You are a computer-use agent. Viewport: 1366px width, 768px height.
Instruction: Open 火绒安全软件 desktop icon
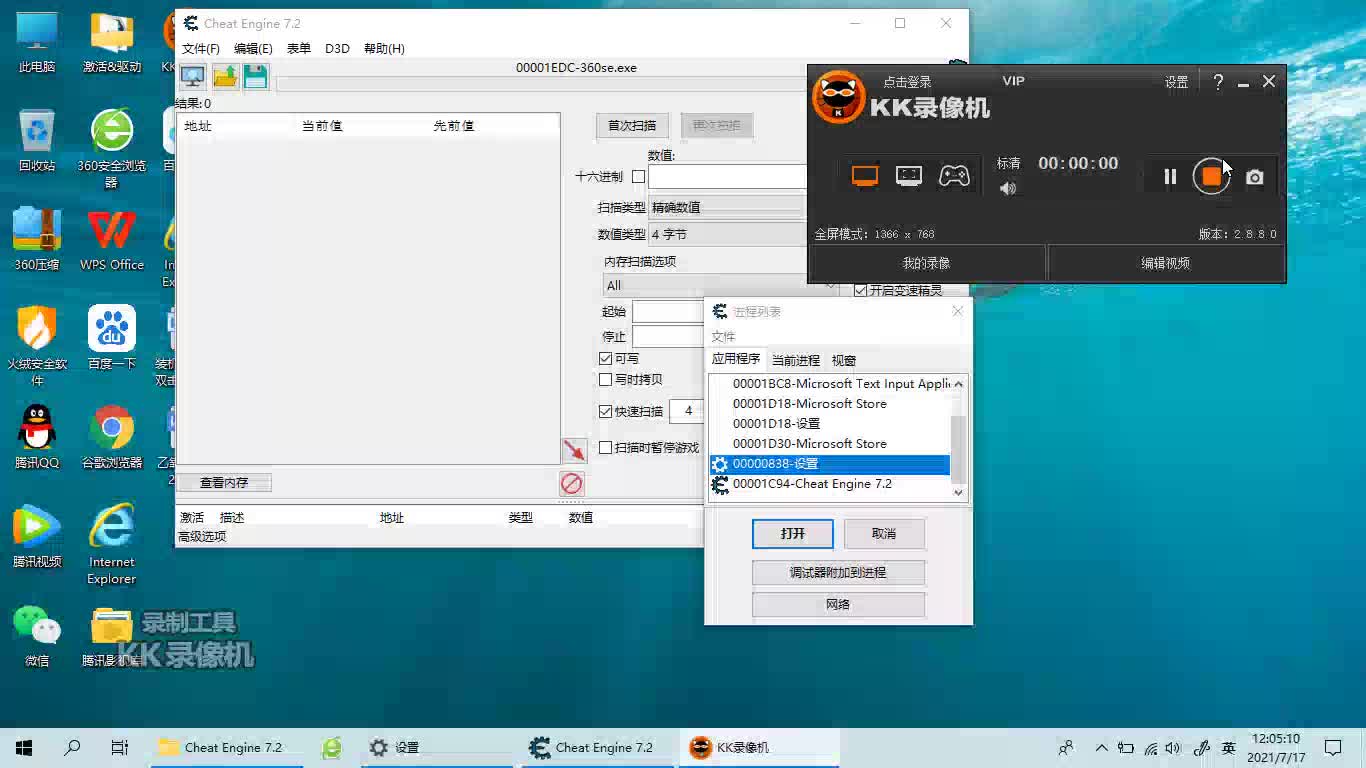pyautogui.click(x=37, y=346)
